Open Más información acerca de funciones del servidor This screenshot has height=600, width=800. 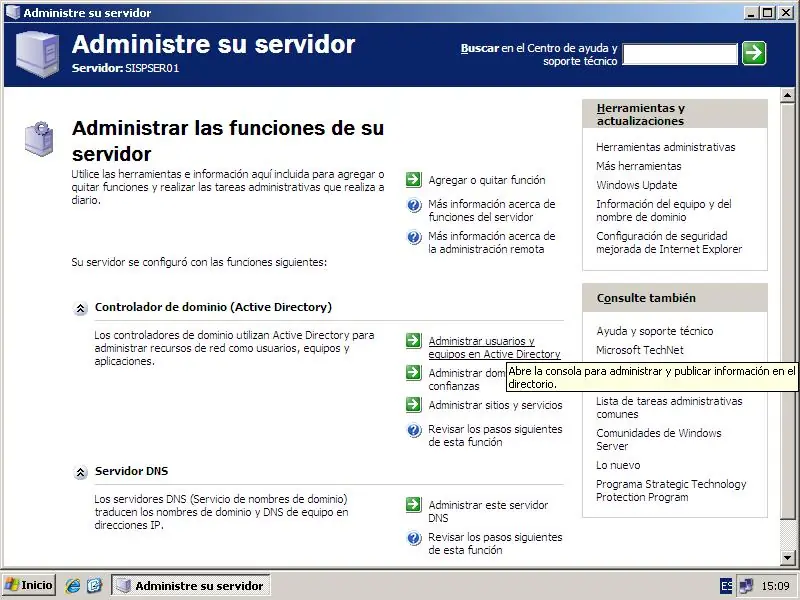coord(492,211)
